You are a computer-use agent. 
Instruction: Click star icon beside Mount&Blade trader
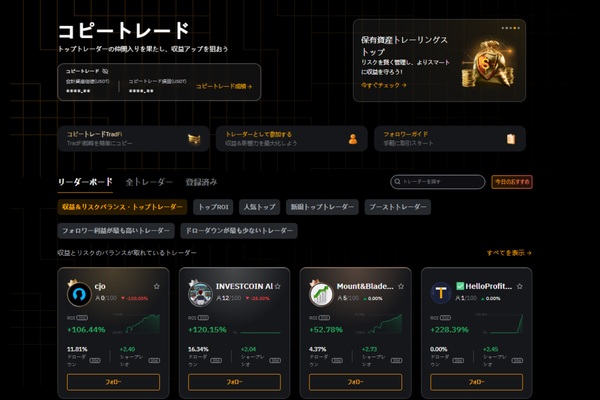401,286
